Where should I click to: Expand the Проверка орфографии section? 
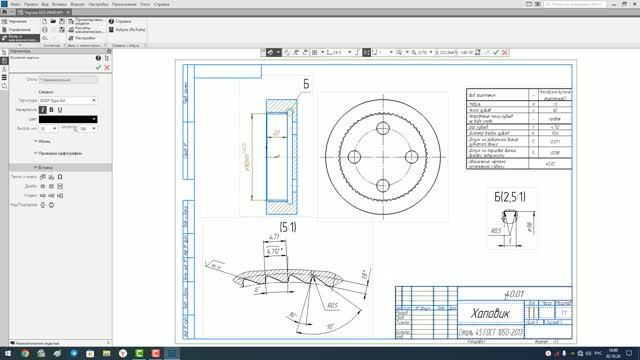tap(58, 153)
